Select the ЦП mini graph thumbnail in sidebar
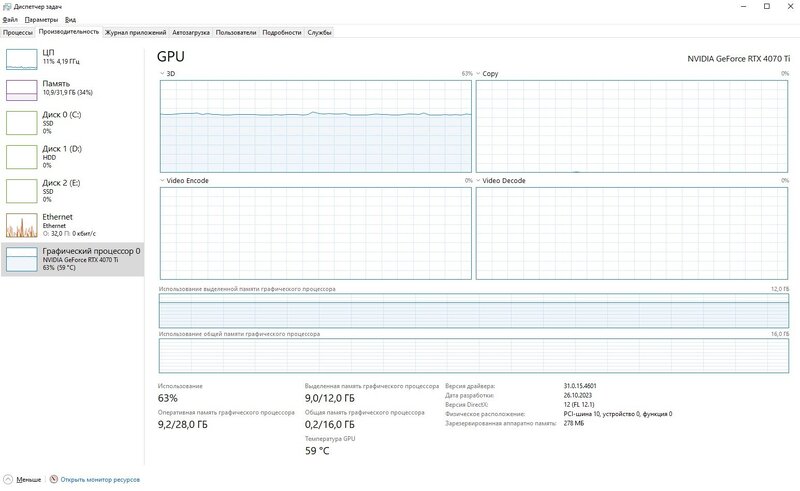800x491 pixels. [x=21, y=58]
